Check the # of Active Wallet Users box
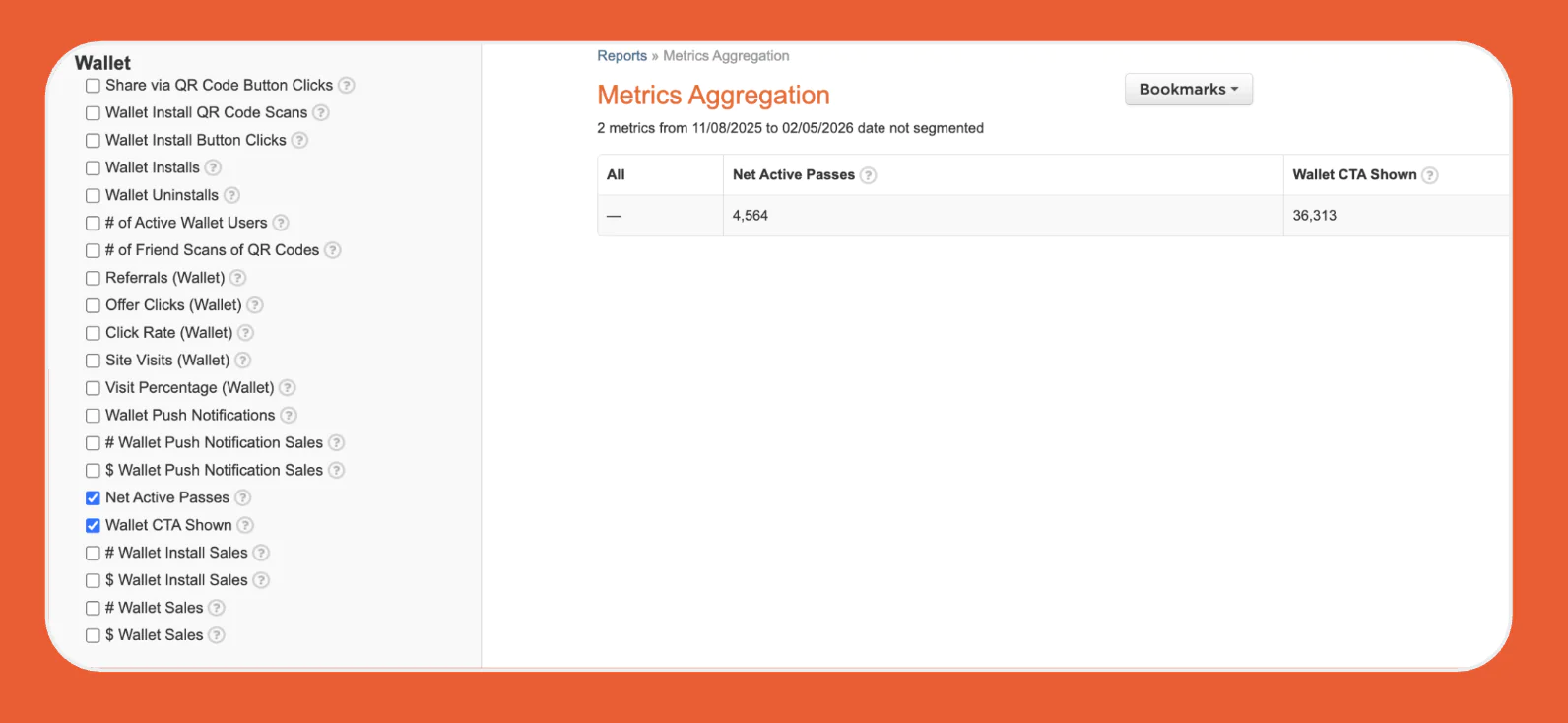 coord(93,224)
